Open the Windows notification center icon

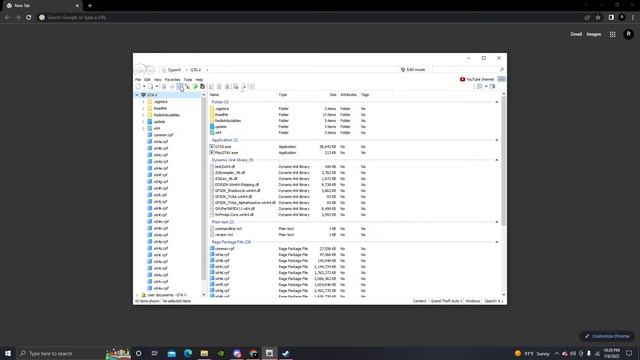[629, 353]
